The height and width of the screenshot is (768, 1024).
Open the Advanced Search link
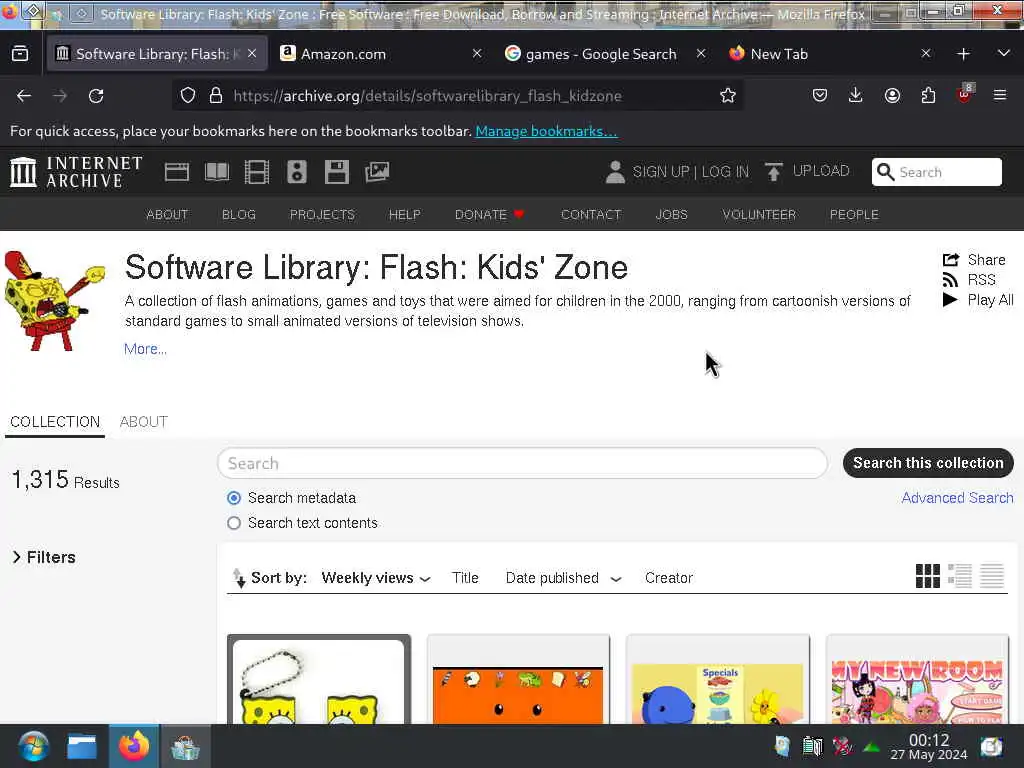pyautogui.click(x=957, y=498)
